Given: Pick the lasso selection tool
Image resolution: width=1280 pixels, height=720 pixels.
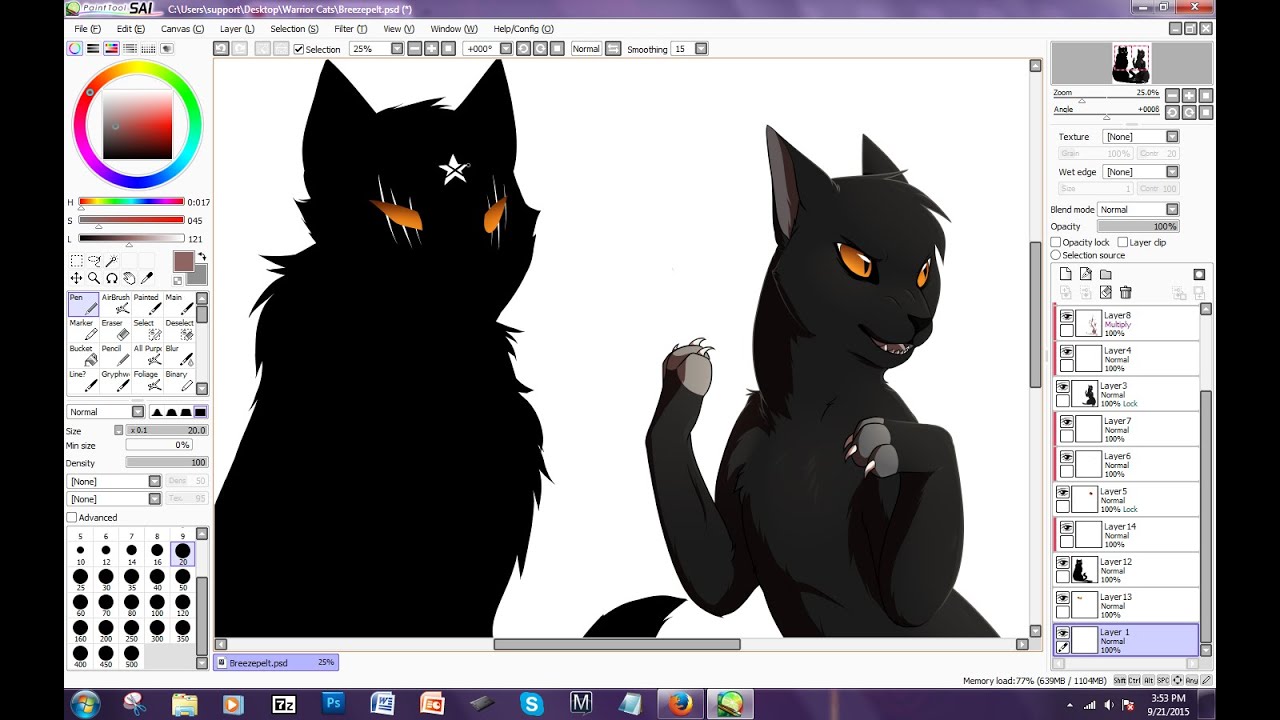Looking at the screenshot, I should [x=94, y=260].
